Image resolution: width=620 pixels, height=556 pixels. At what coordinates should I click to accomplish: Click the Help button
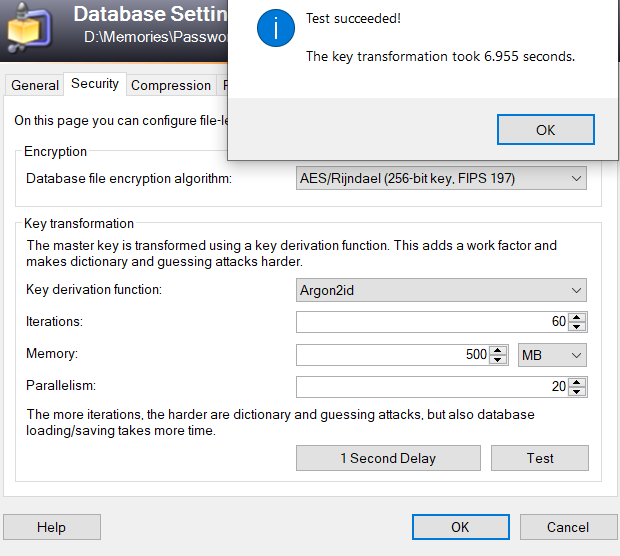click(x=51, y=527)
